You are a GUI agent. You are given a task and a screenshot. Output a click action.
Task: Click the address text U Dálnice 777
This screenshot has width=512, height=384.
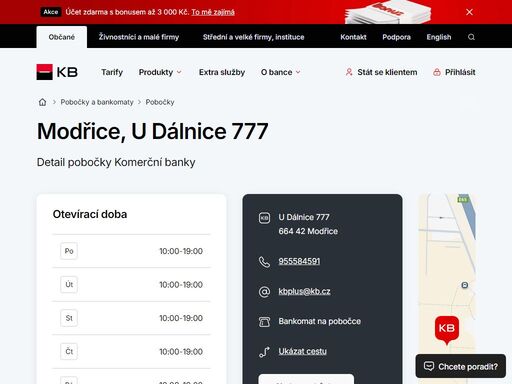(304, 217)
